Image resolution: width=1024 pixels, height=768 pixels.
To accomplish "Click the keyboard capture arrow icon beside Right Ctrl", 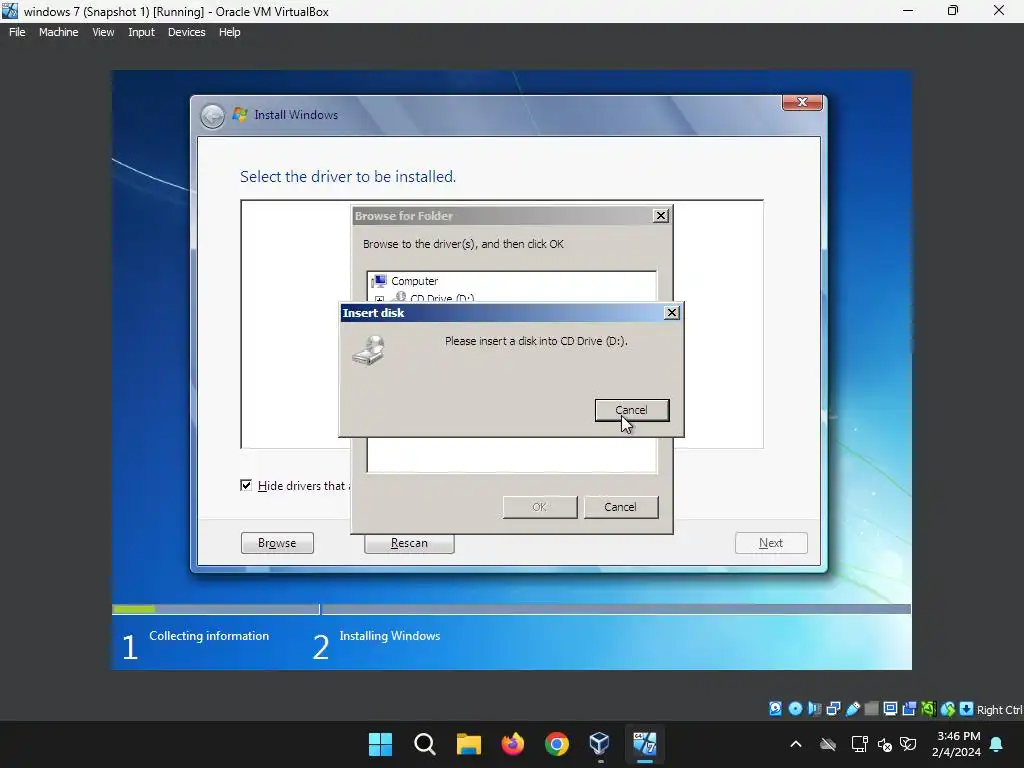I will pyautogui.click(x=967, y=709).
